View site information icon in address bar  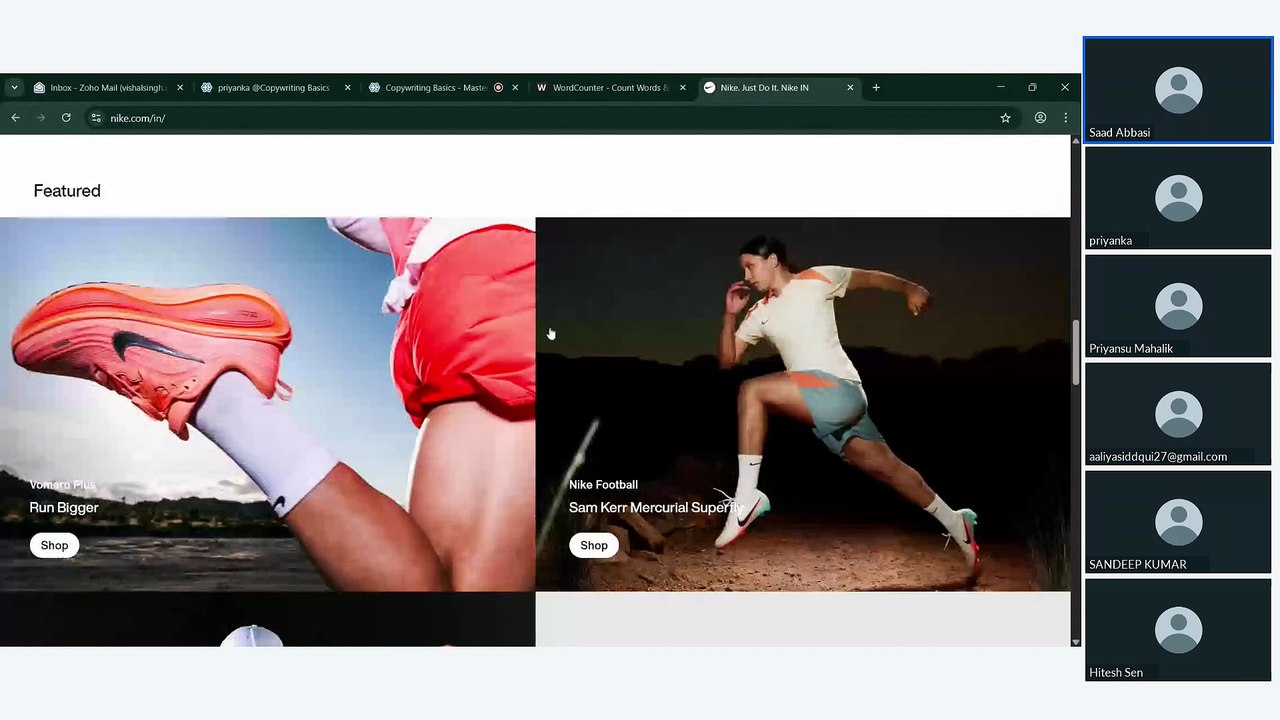pyautogui.click(x=96, y=118)
